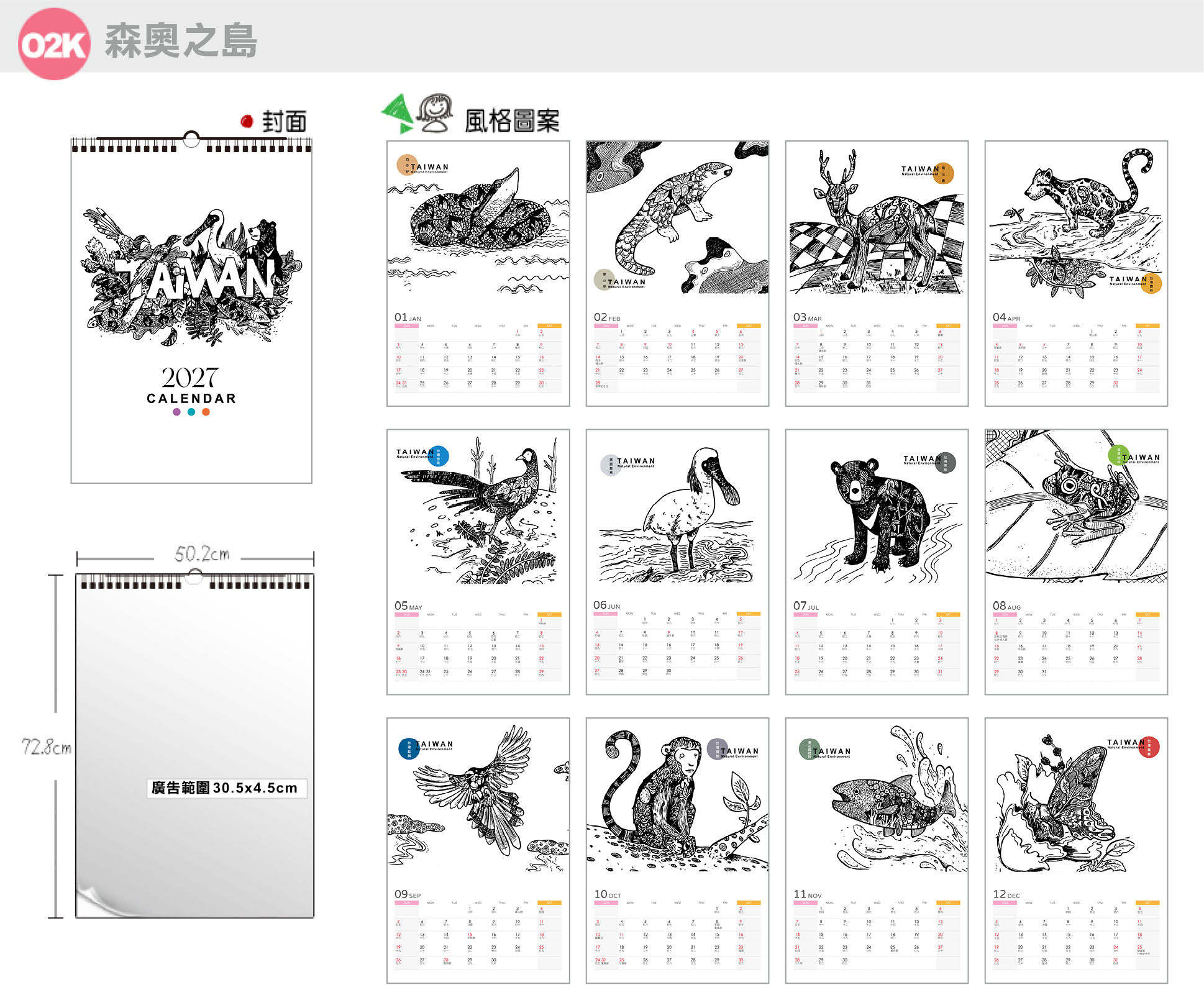Click the 廣告範圍 30.5x4.5cm label

(226, 788)
